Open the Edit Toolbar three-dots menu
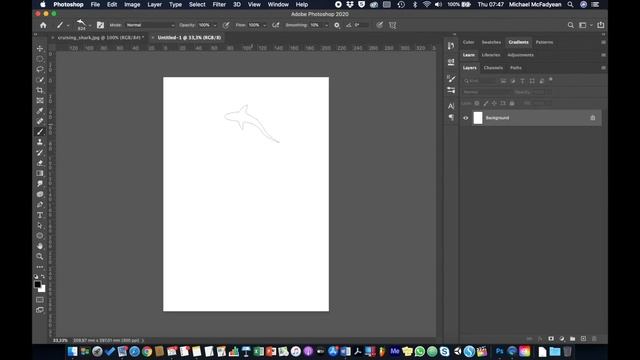 point(40,267)
